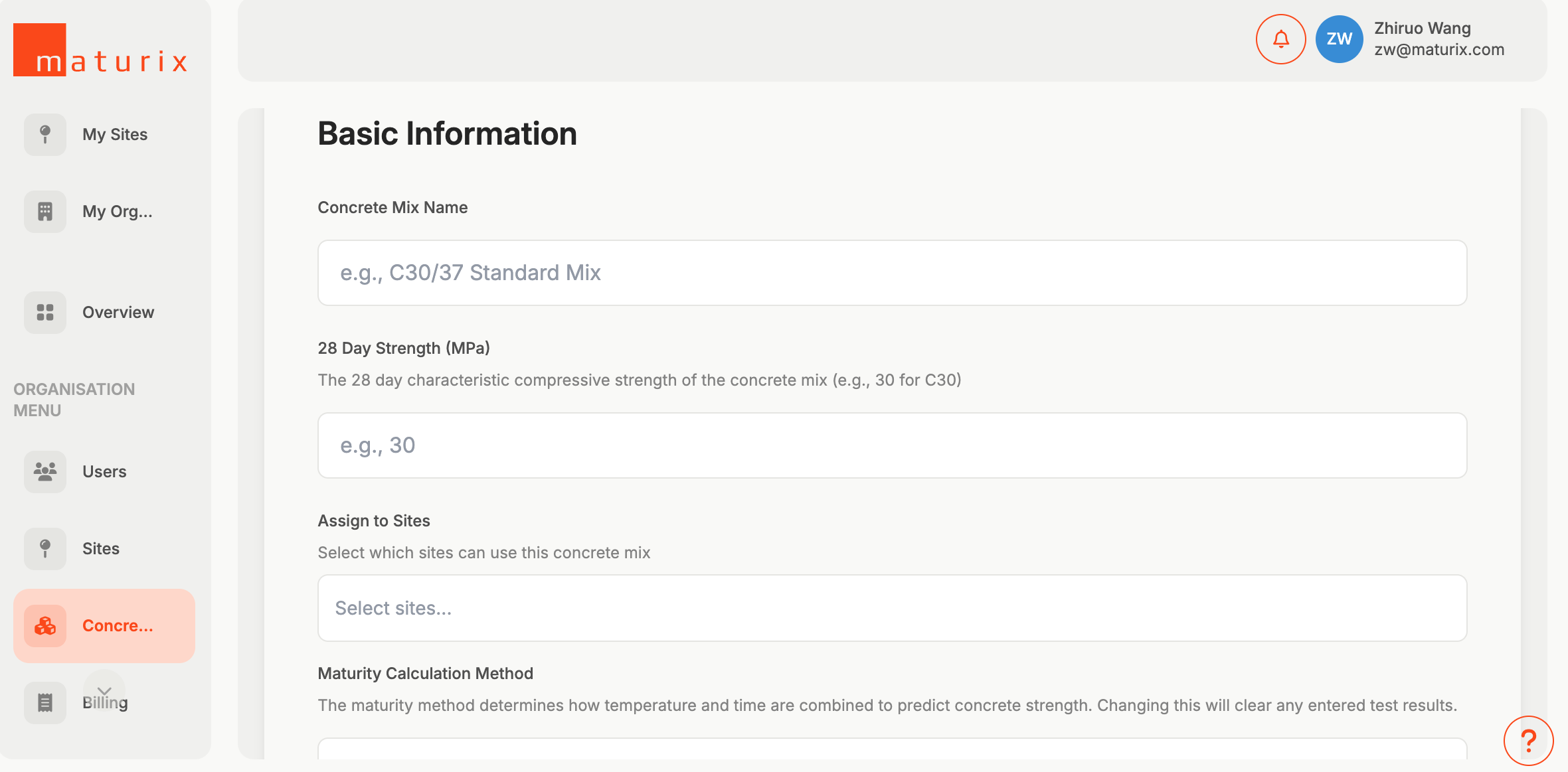Select Users in the organisation menu
This screenshot has width=1568, height=772.
click(x=104, y=471)
